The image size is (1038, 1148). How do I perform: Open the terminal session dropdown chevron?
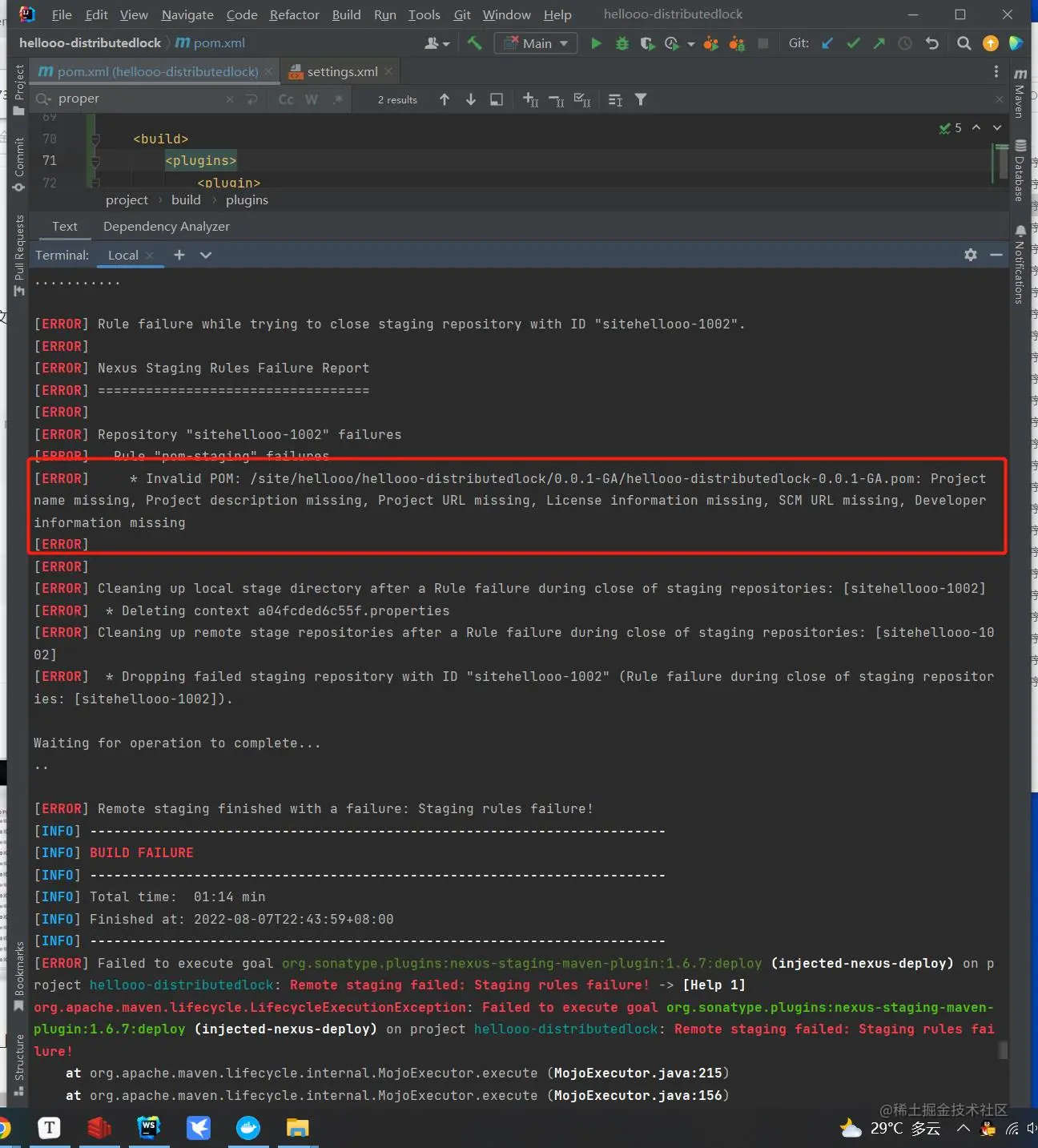pos(206,255)
